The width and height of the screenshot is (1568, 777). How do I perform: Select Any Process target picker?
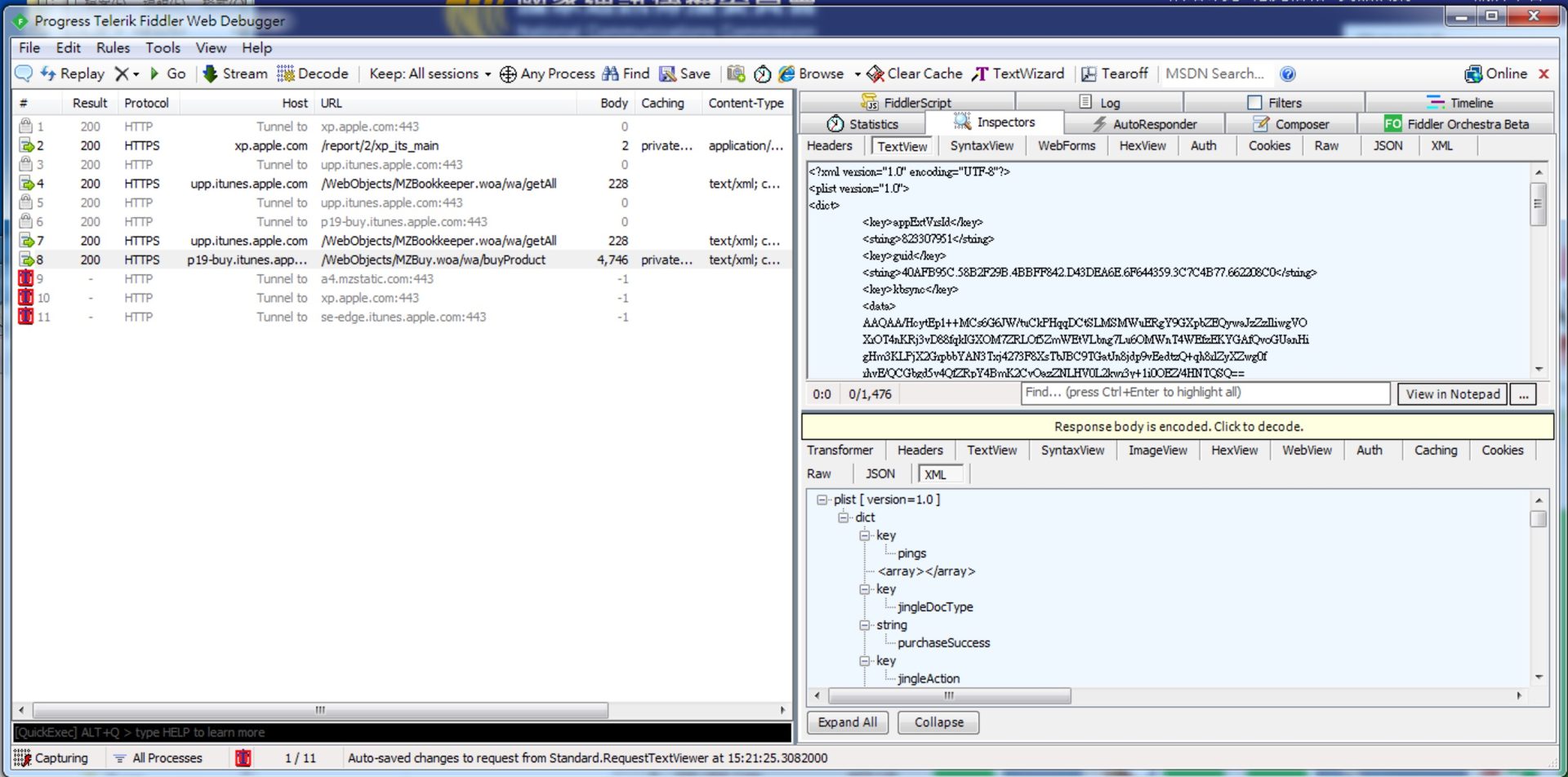(547, 73)
